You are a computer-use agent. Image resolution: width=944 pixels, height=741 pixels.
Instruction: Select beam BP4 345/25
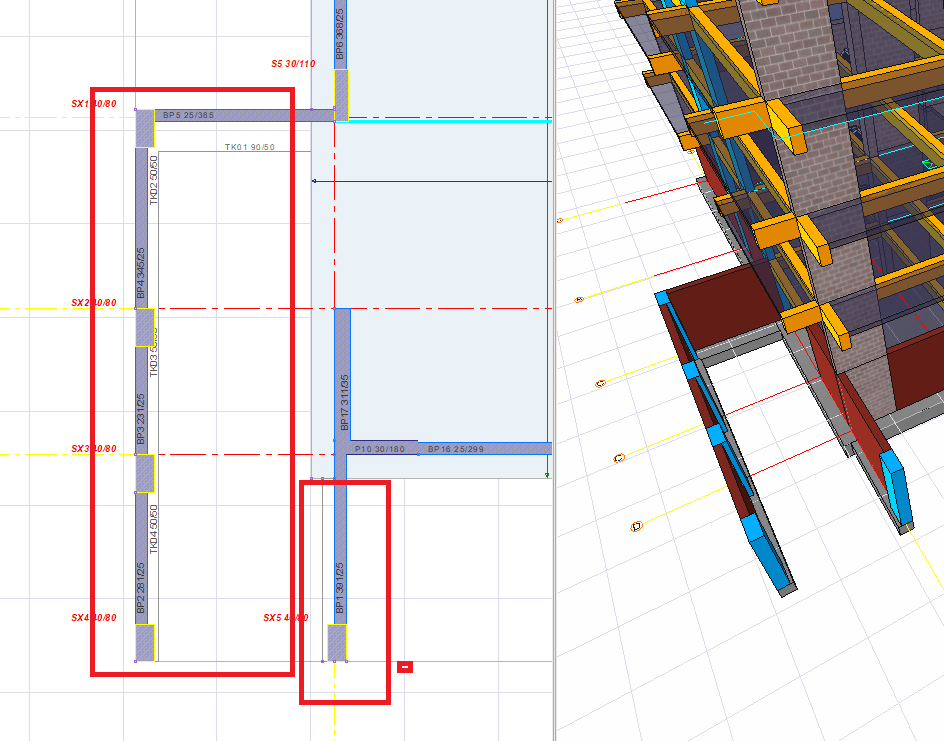[x=141, y=274]
